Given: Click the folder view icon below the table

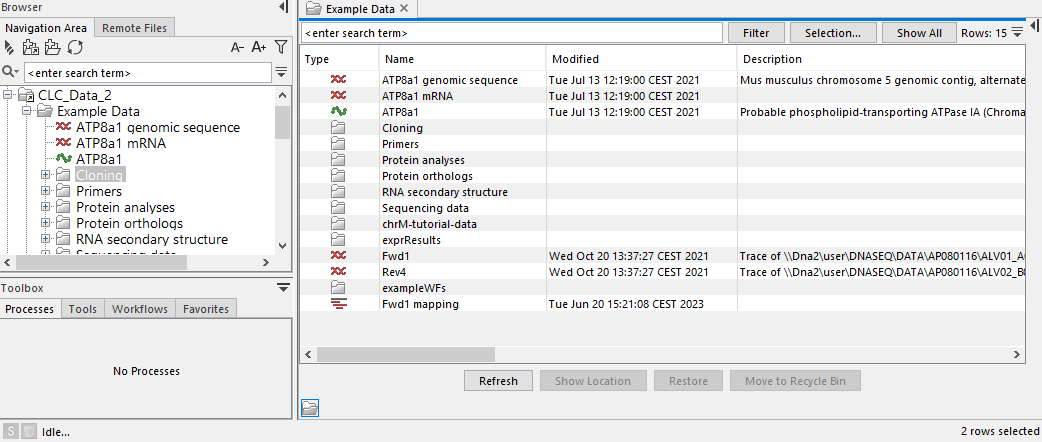Looking at the screenshot, I should pyautogui.click(x=310, y=407).
